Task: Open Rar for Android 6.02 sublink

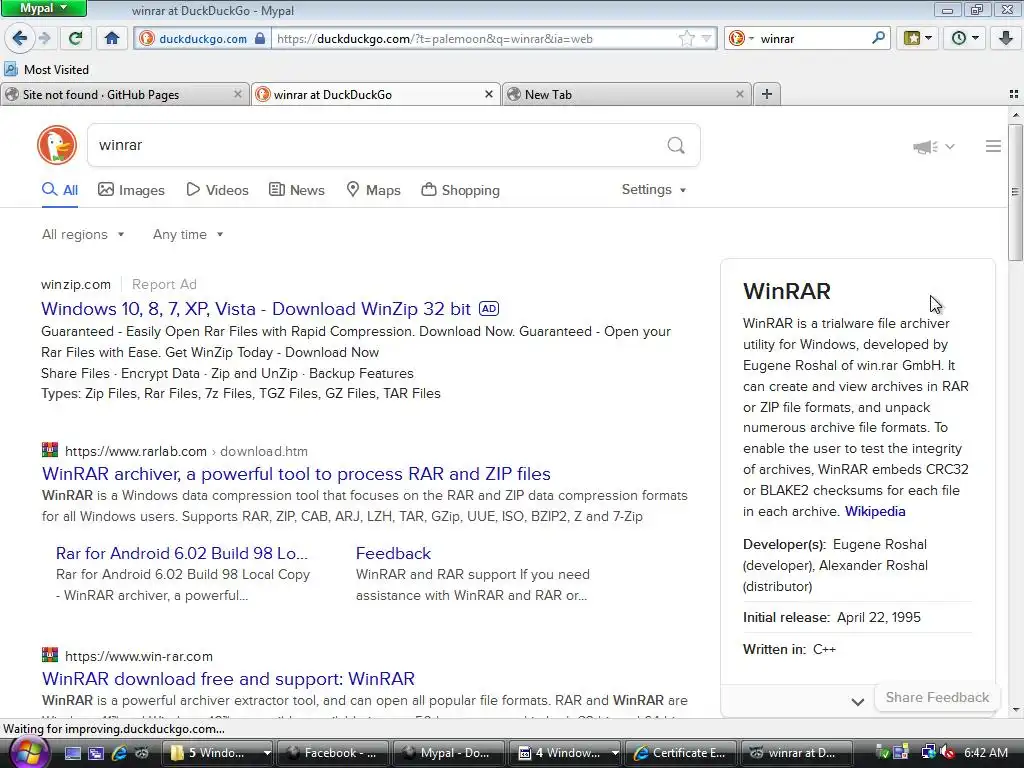Action: [x=182, y=553]
